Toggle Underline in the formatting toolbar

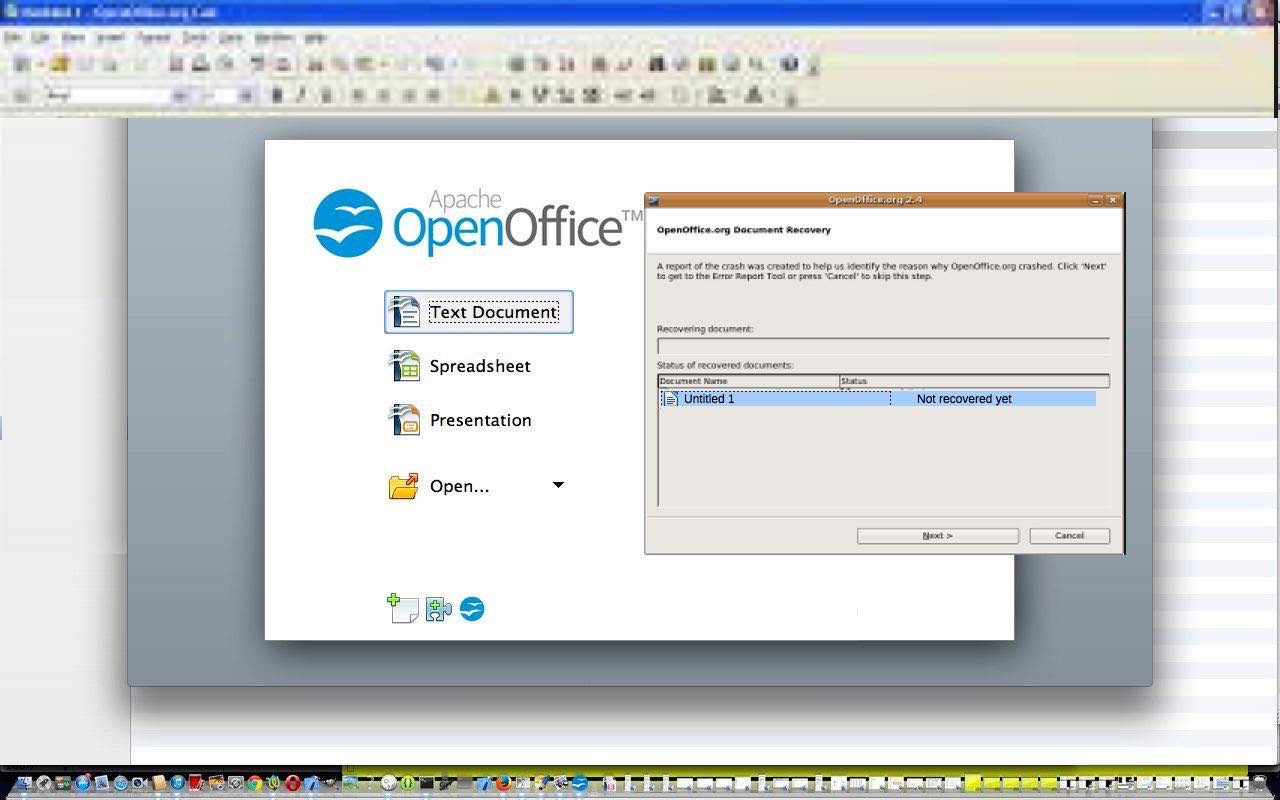[x=326, y=96]
